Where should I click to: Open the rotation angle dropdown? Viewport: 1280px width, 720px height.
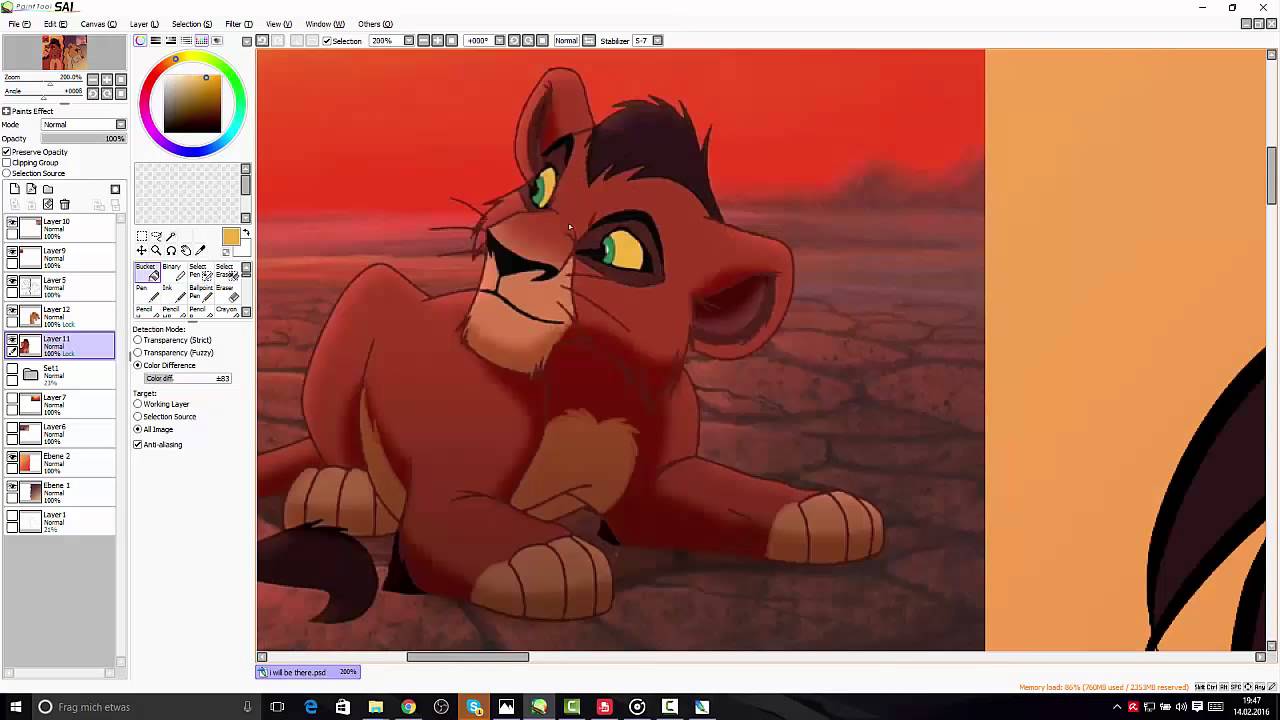[500, 41]
